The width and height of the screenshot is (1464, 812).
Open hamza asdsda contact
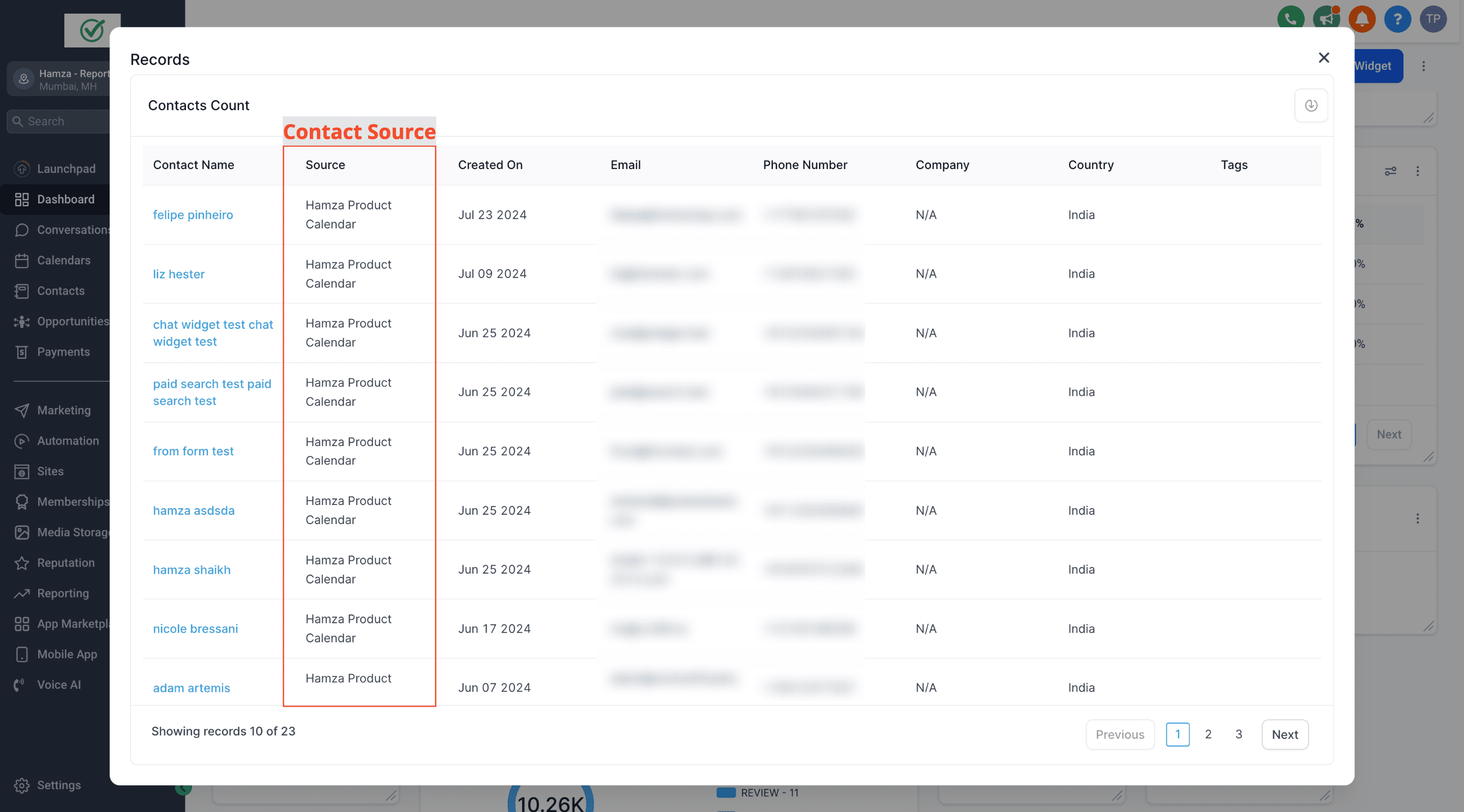click(194, 510)
